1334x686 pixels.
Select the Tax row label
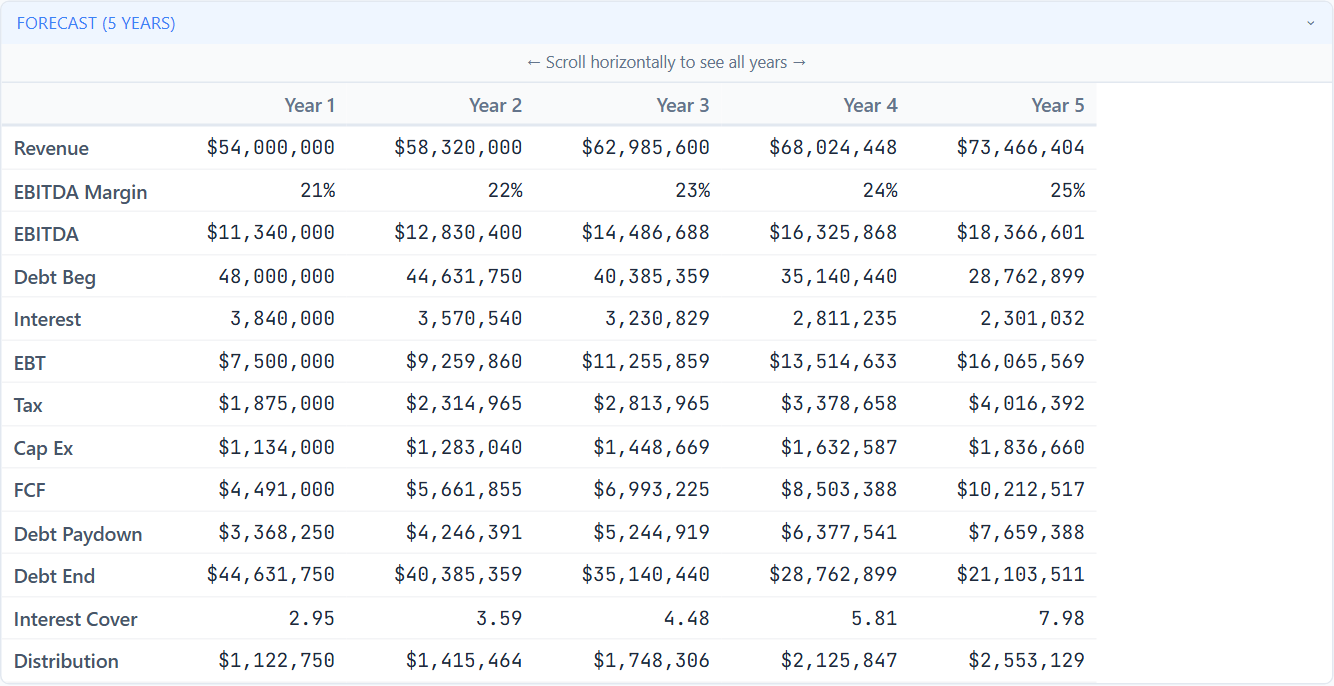(x=28, y=405)
